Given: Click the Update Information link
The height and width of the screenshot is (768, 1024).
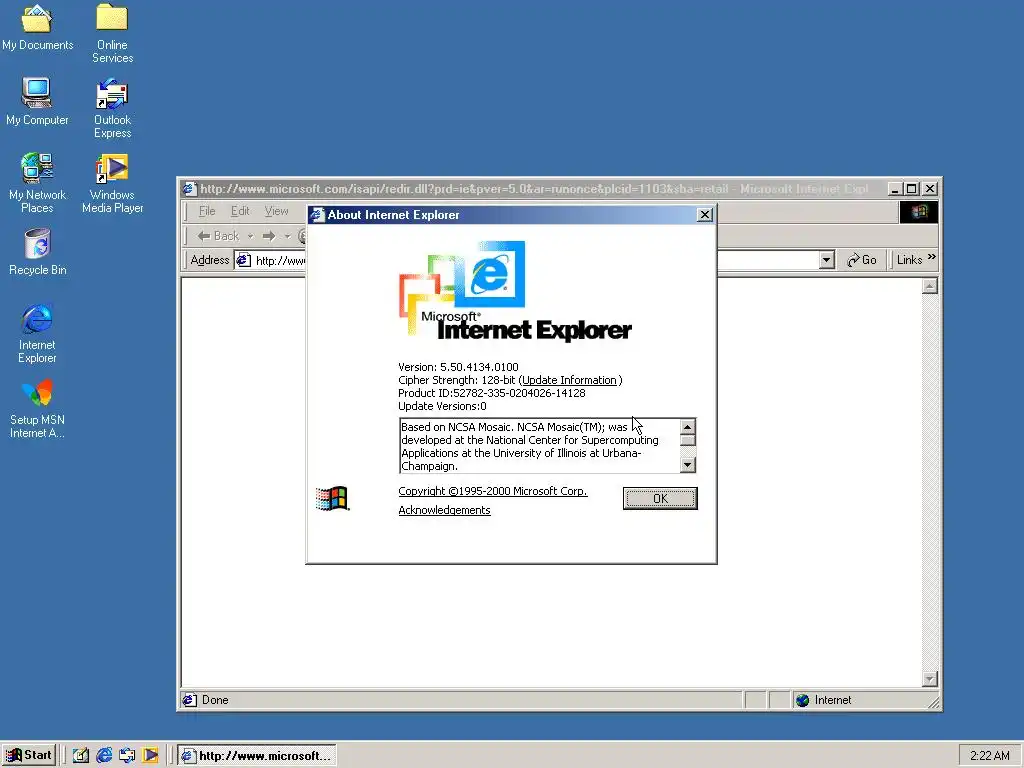Looking at the screenshot, I should pos(569,380).
